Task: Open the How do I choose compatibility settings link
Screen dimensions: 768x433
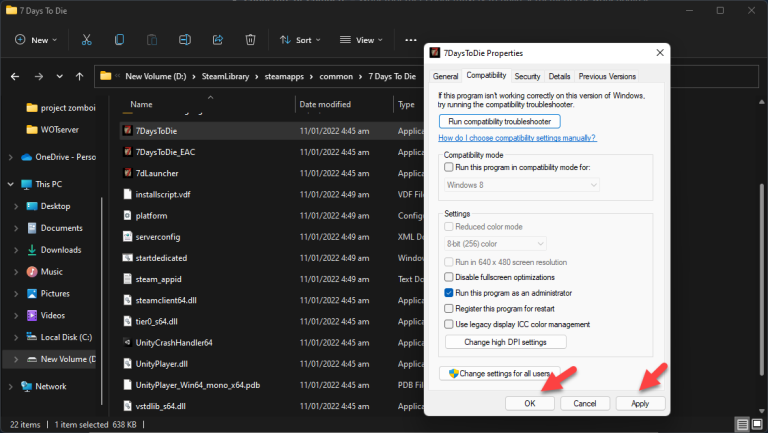Action: coord(517,138)
